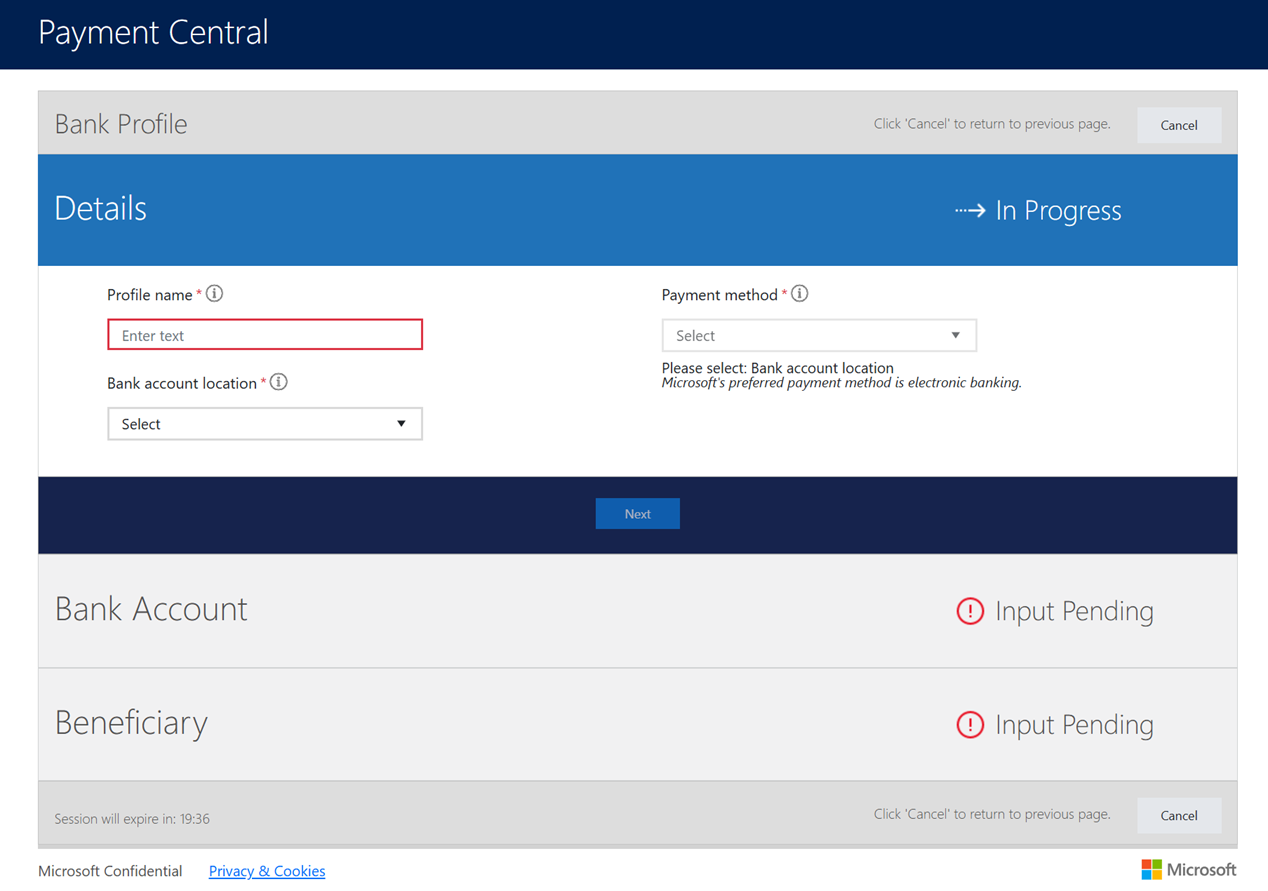Image resolution: width=1268 pixels, height=891 pixels.
Task: Click the session expiry timer text
Action: point(132,819)
